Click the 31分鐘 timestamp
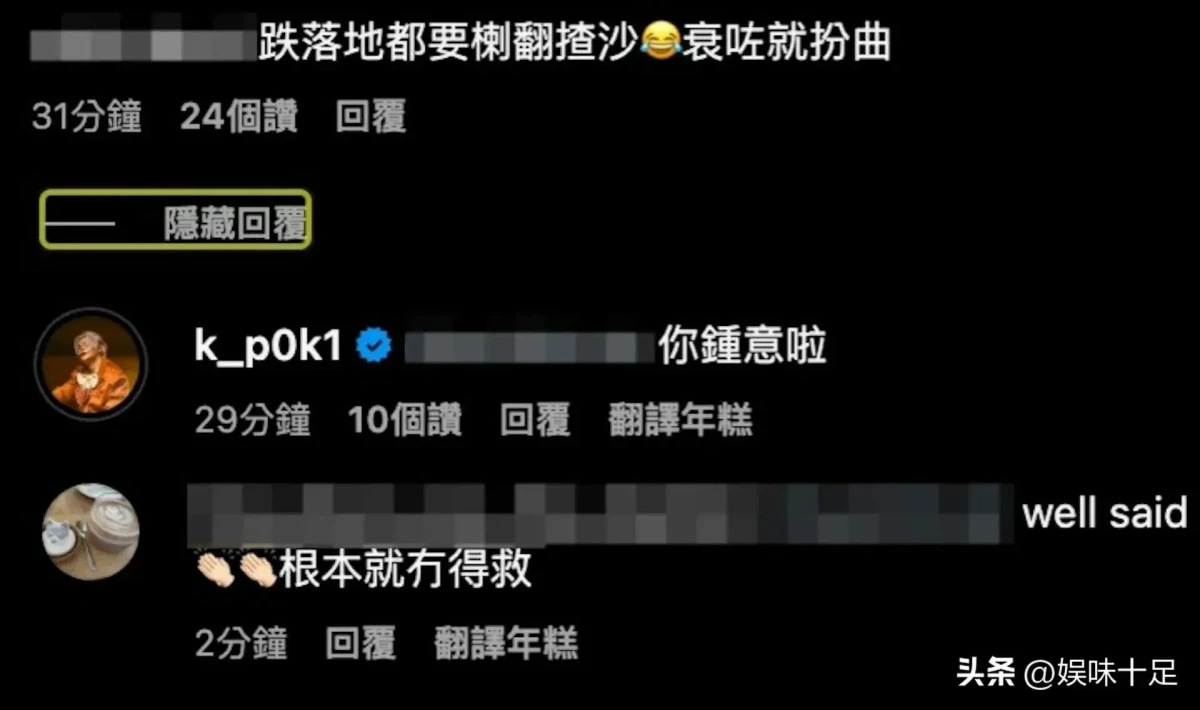Viewport: 1200px width, 710px height. 87,117
